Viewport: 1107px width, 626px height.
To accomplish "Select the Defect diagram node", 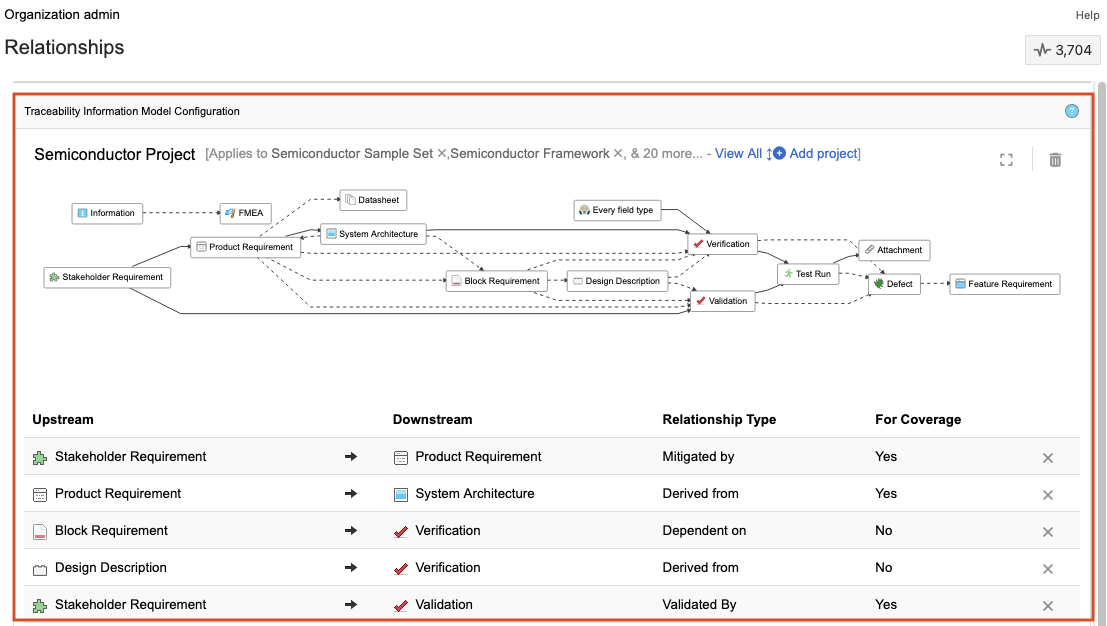I will point(894,284).
